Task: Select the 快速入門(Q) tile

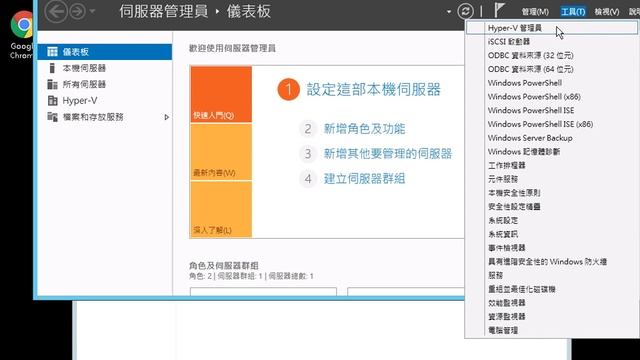Action: pyautogui.click(x=221, y=94)
